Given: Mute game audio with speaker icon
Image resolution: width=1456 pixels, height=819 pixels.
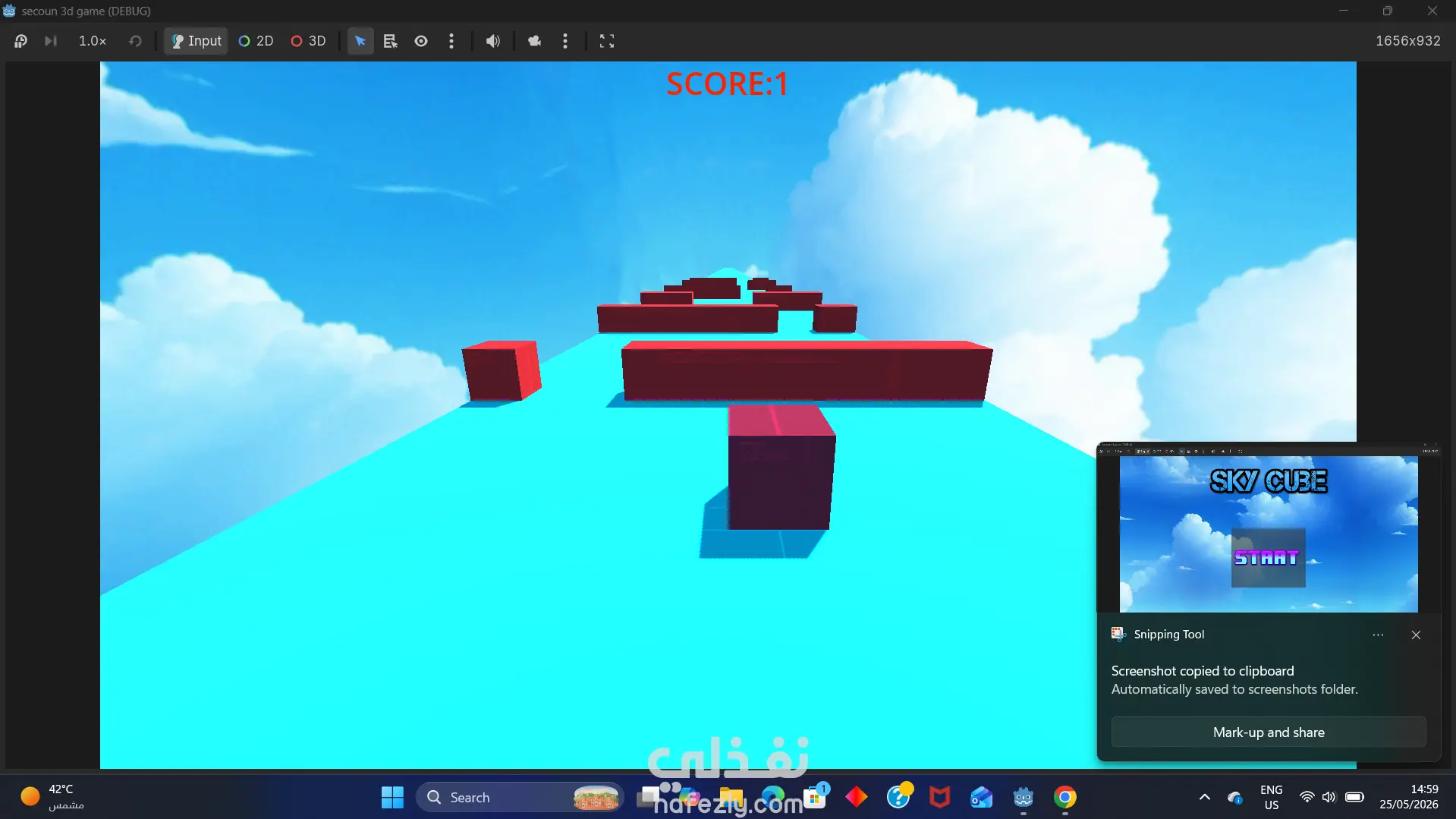Looking at the screenshot, I should click(493, 41).
